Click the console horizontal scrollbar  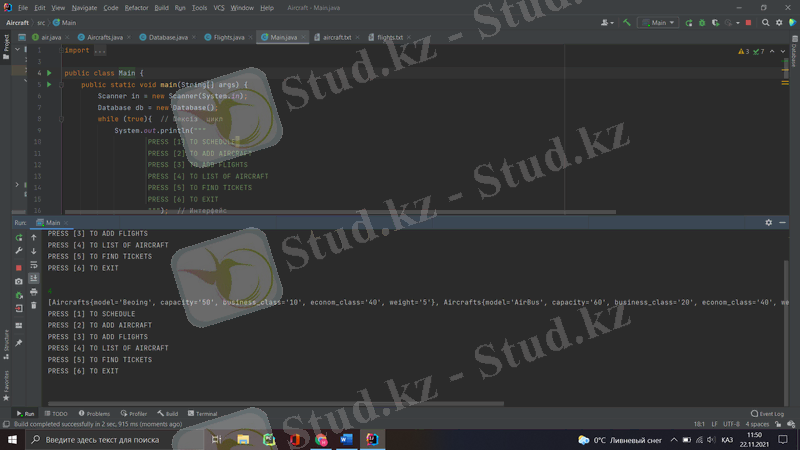click(276, 404)
